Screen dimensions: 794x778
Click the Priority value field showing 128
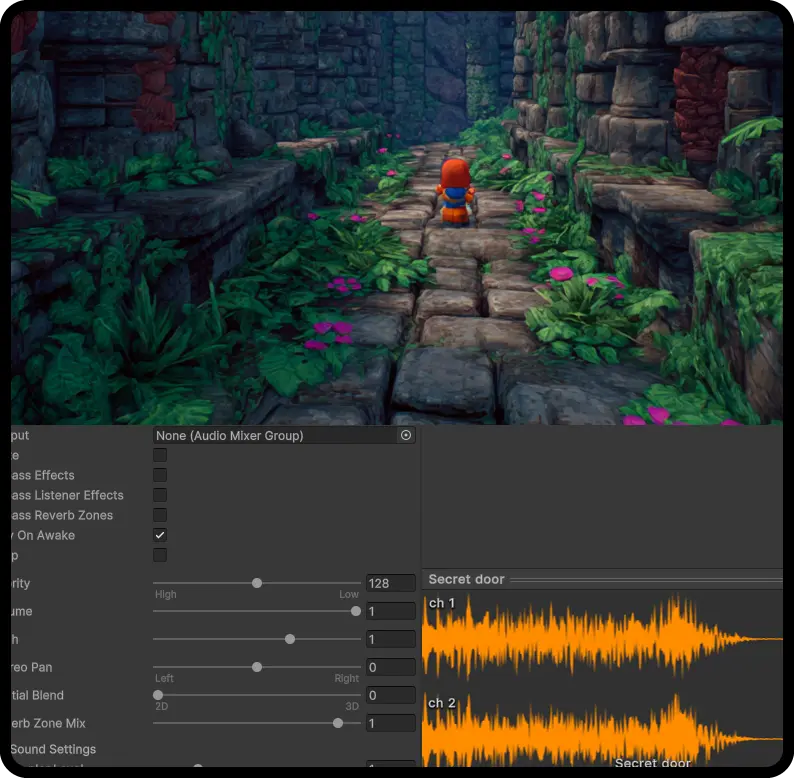point(390,583)
